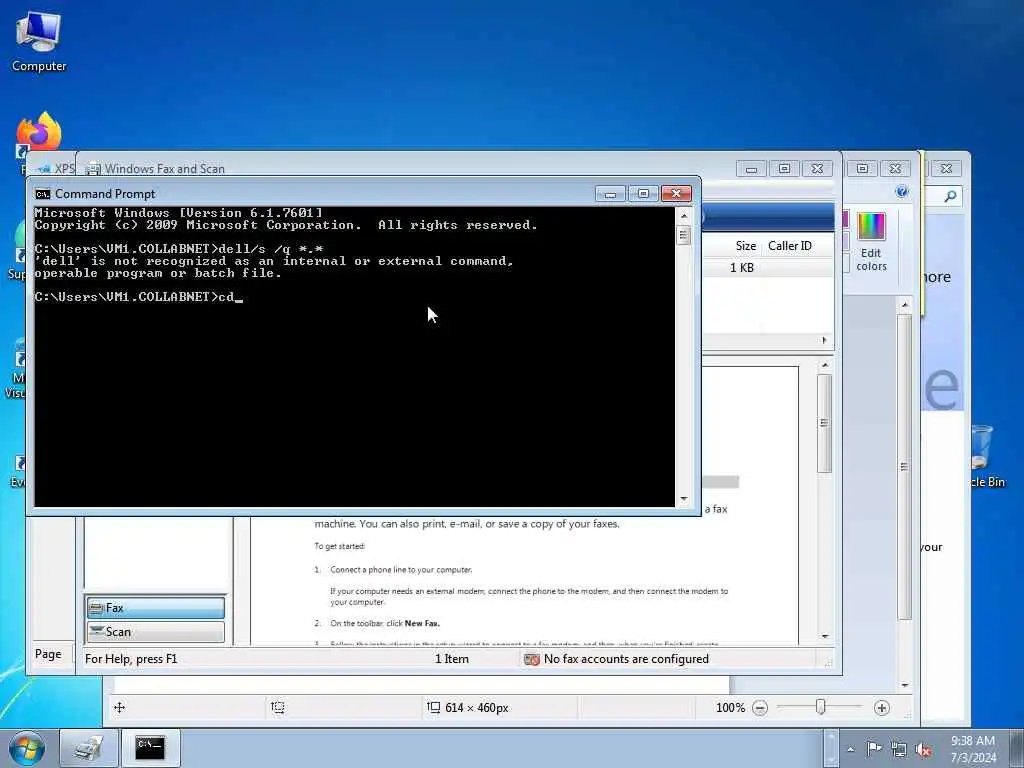Close the Command Prompt window
The width and height of the screenshot is (1024, 768).
(676, 193)
